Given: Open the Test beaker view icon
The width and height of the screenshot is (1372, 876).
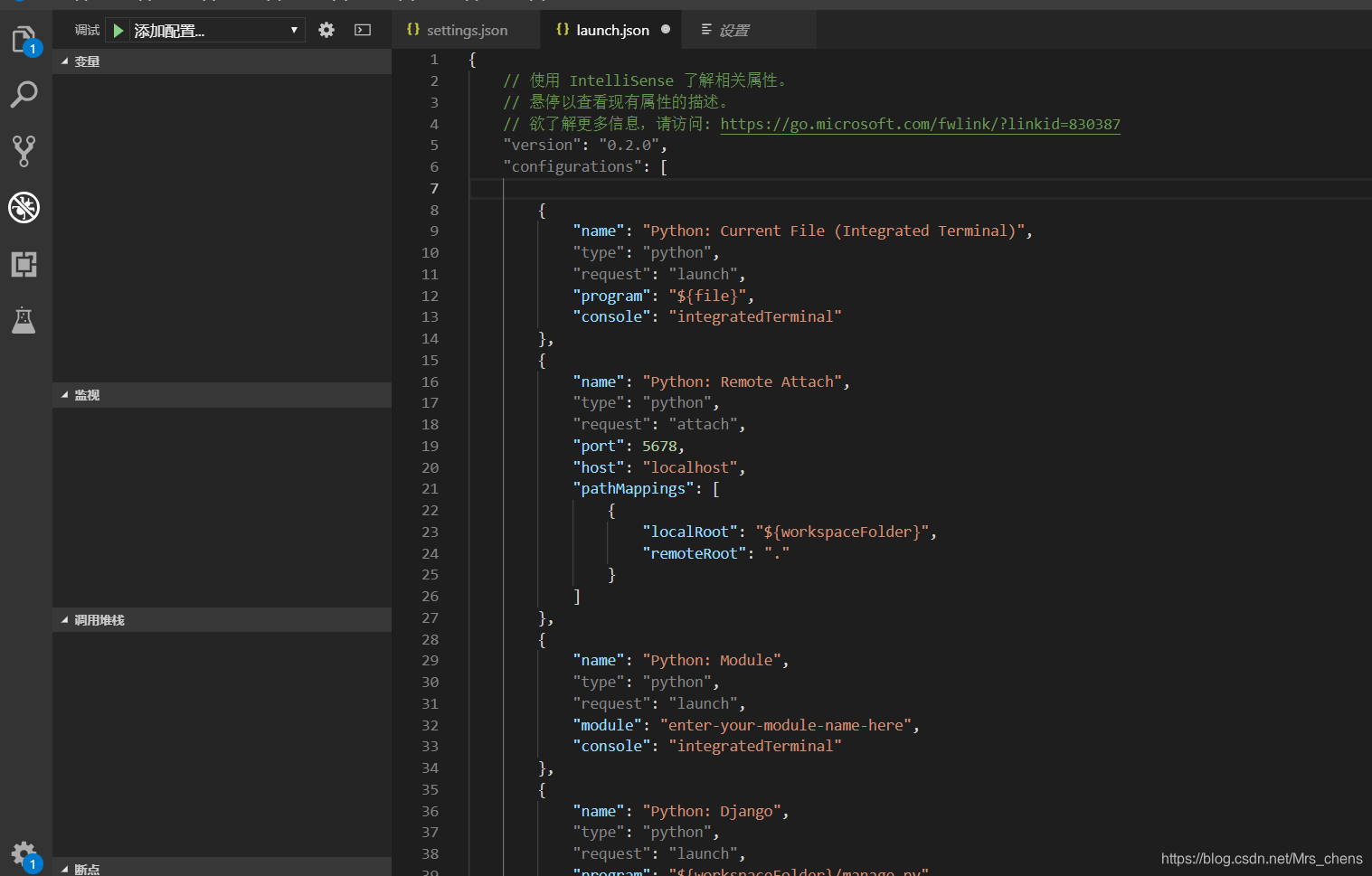Looking at the screenshot, I should pyautogui.click(x=24, y=320).
